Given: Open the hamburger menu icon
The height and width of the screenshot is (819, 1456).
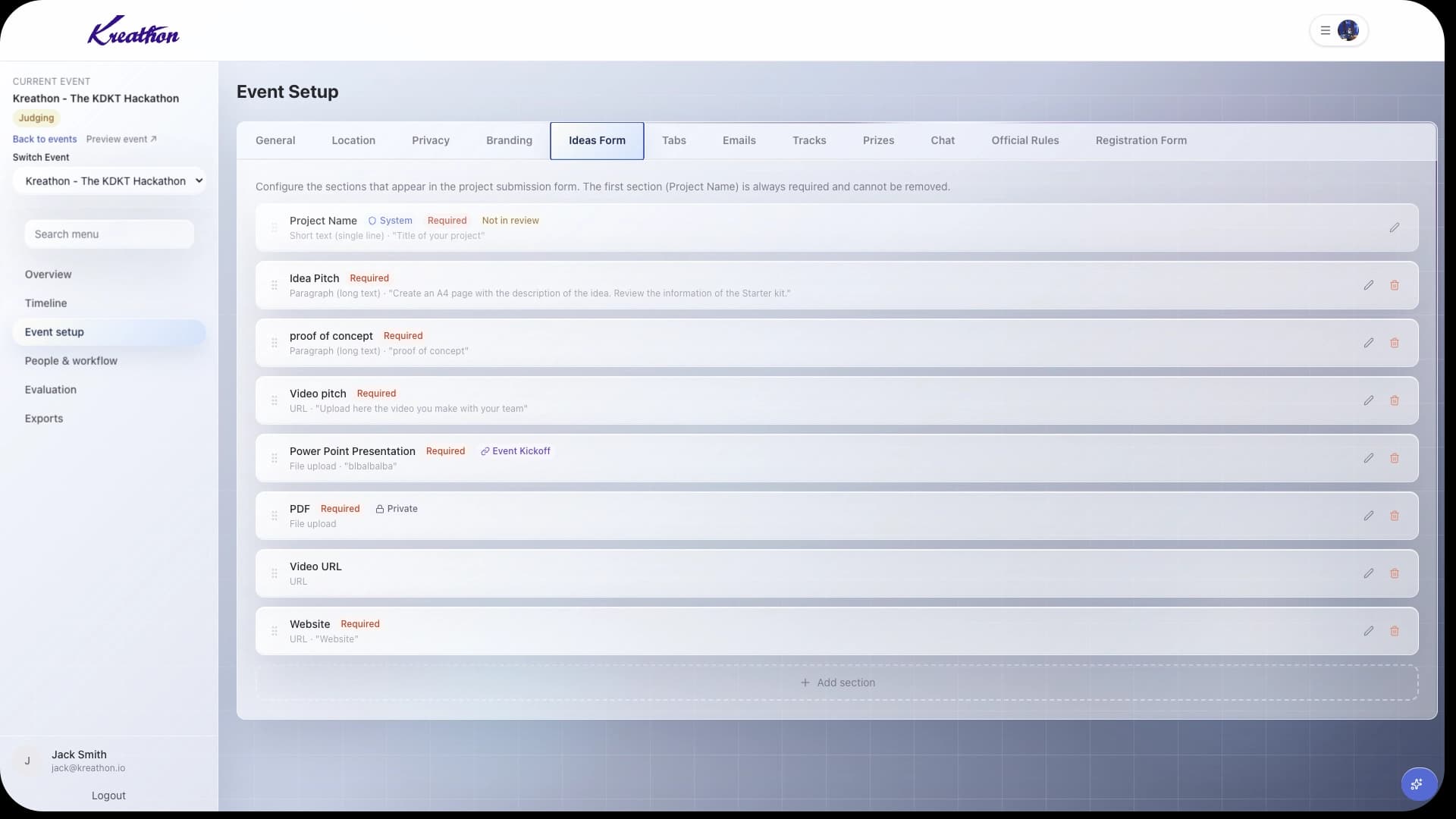Looking at the screenshot, I should (1325, 31).
